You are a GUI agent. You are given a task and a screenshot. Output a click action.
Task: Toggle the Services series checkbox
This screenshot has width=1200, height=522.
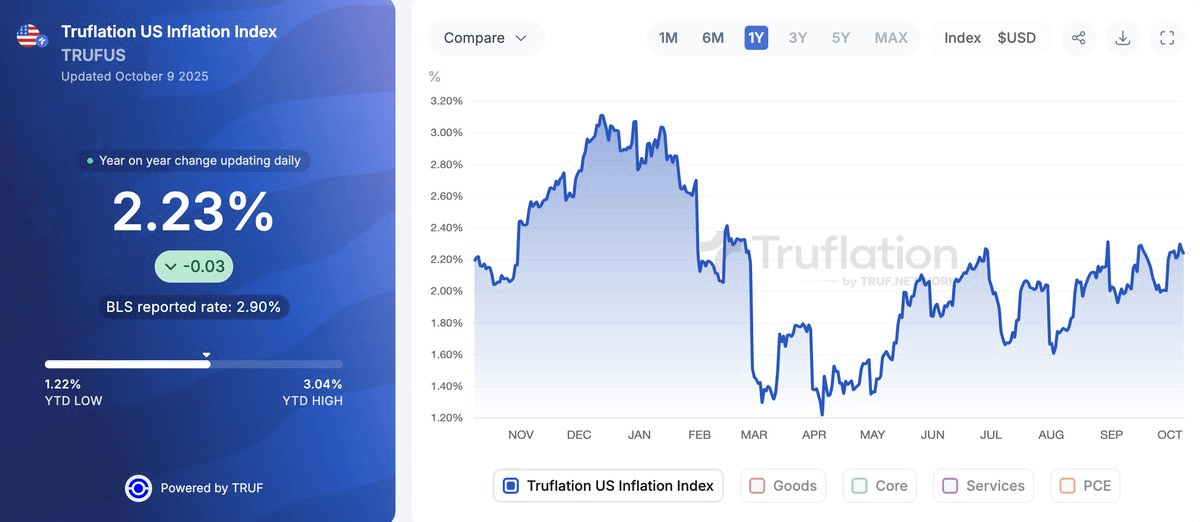[949, 486]
